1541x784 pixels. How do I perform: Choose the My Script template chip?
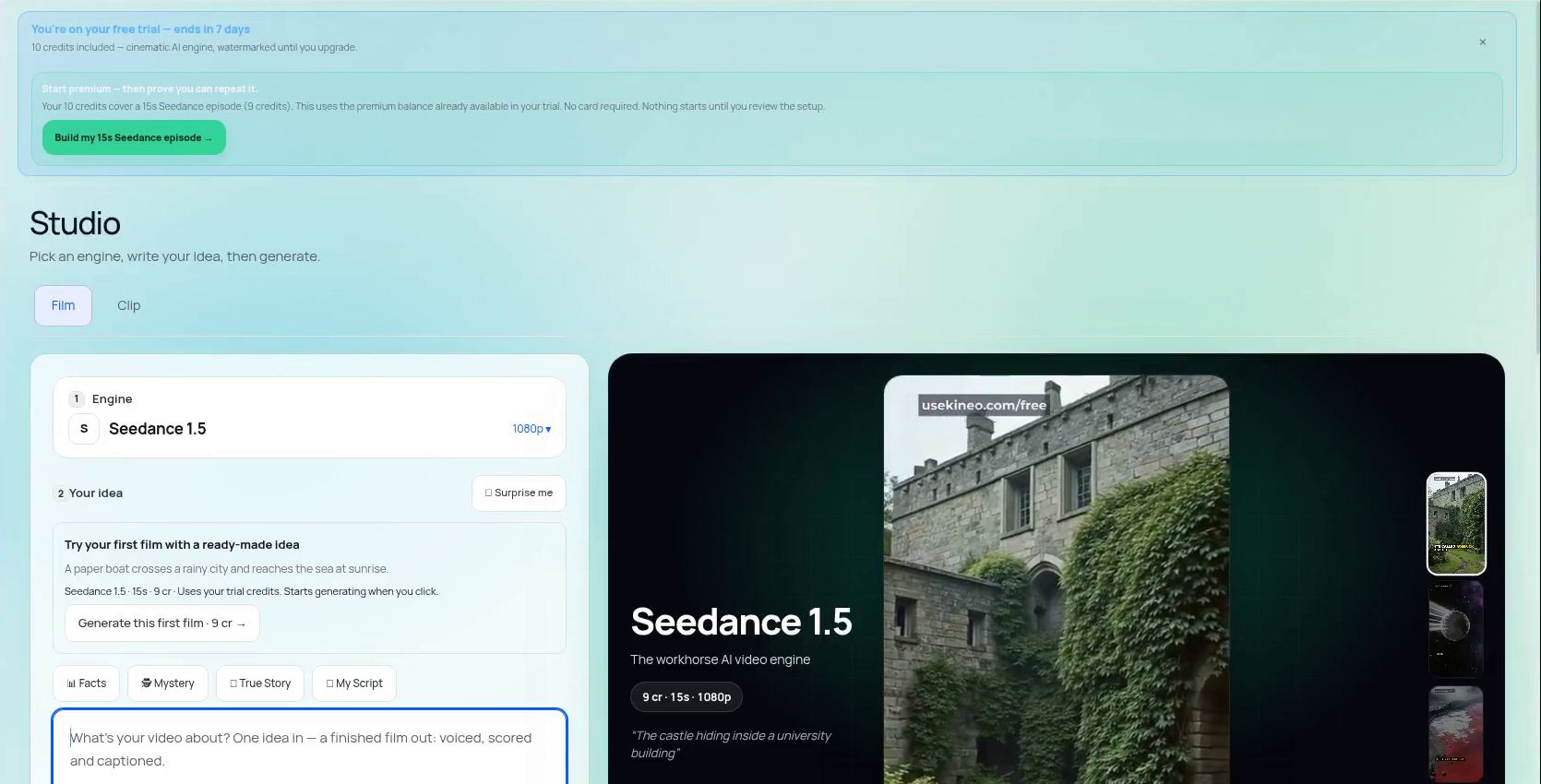tap(354, 683)
